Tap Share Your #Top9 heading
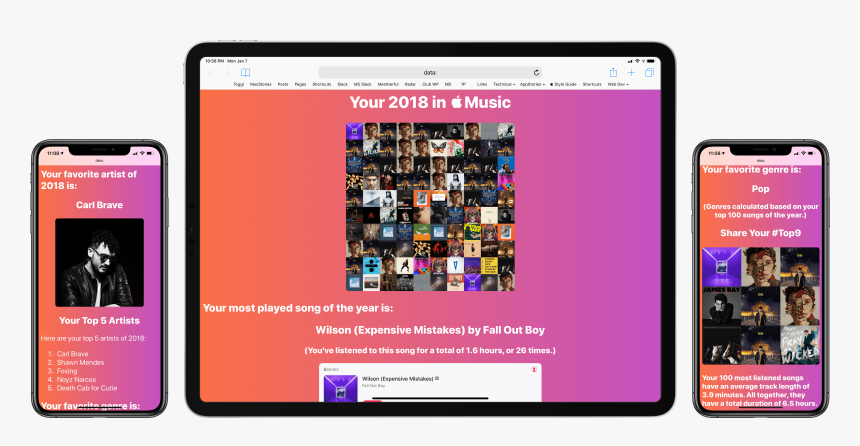This screenshot has height=446, width=860. tap(760, 233)
